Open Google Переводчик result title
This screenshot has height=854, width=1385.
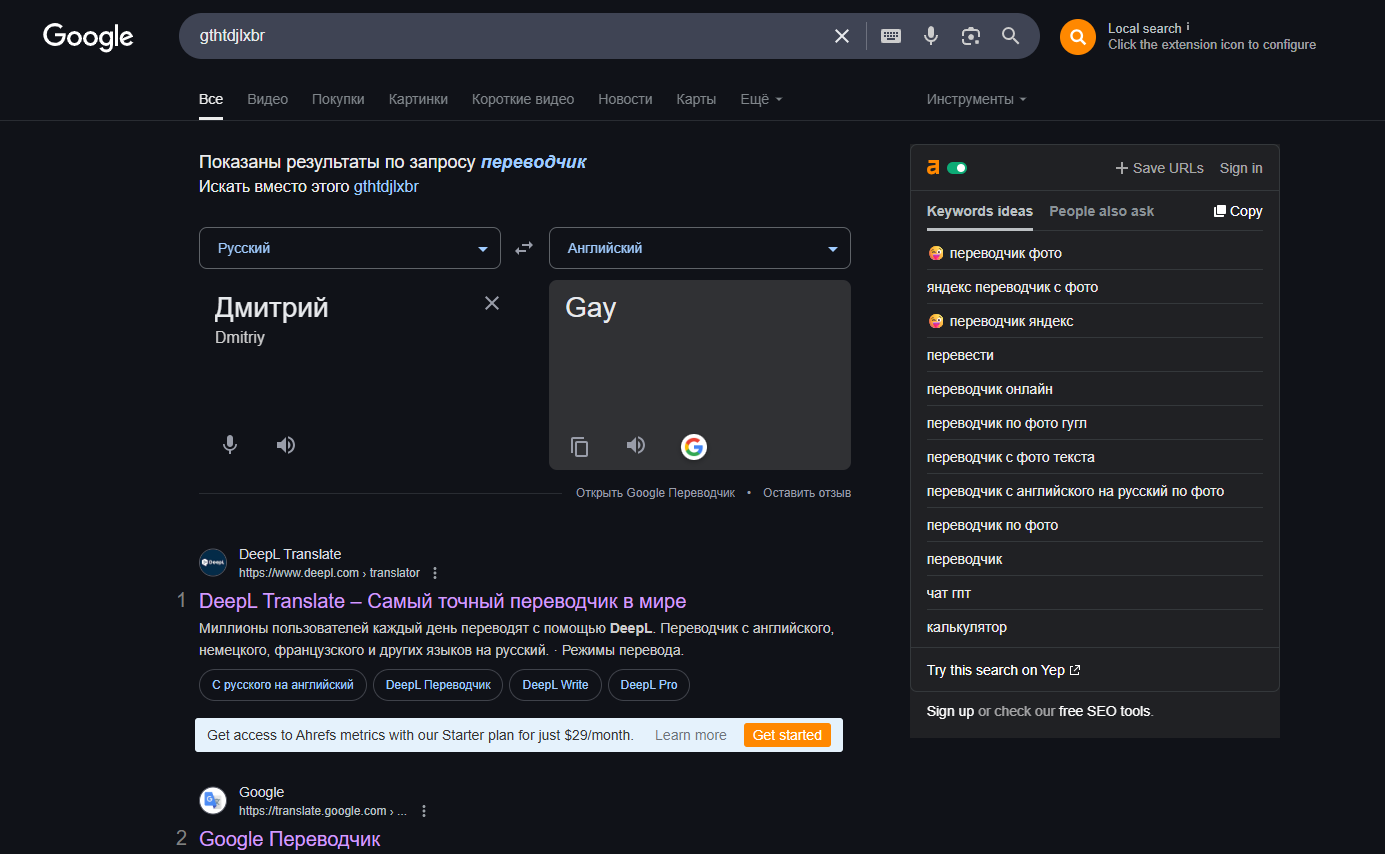pos(290,839)
